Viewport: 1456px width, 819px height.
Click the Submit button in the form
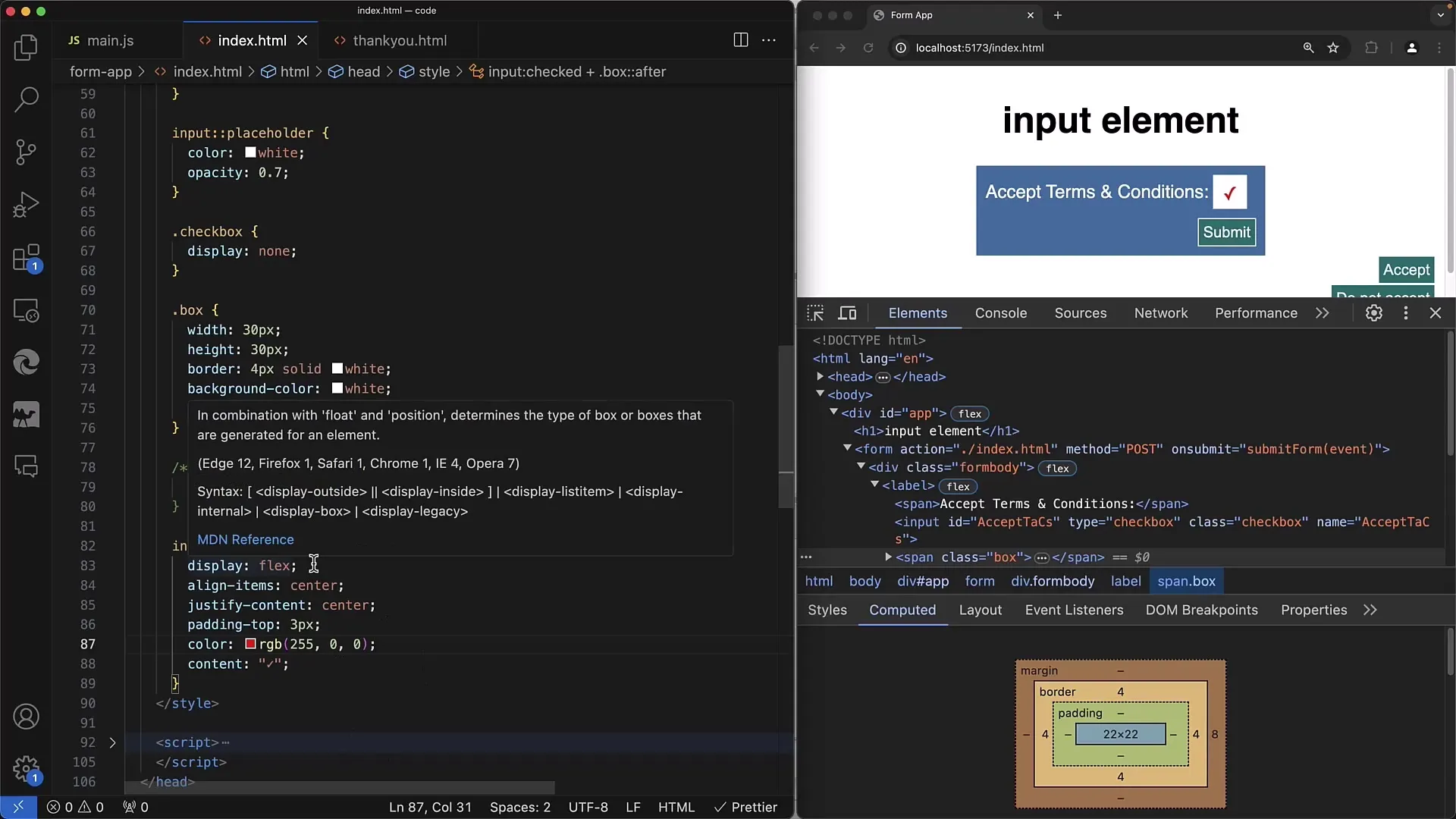tap(1226, 232)
